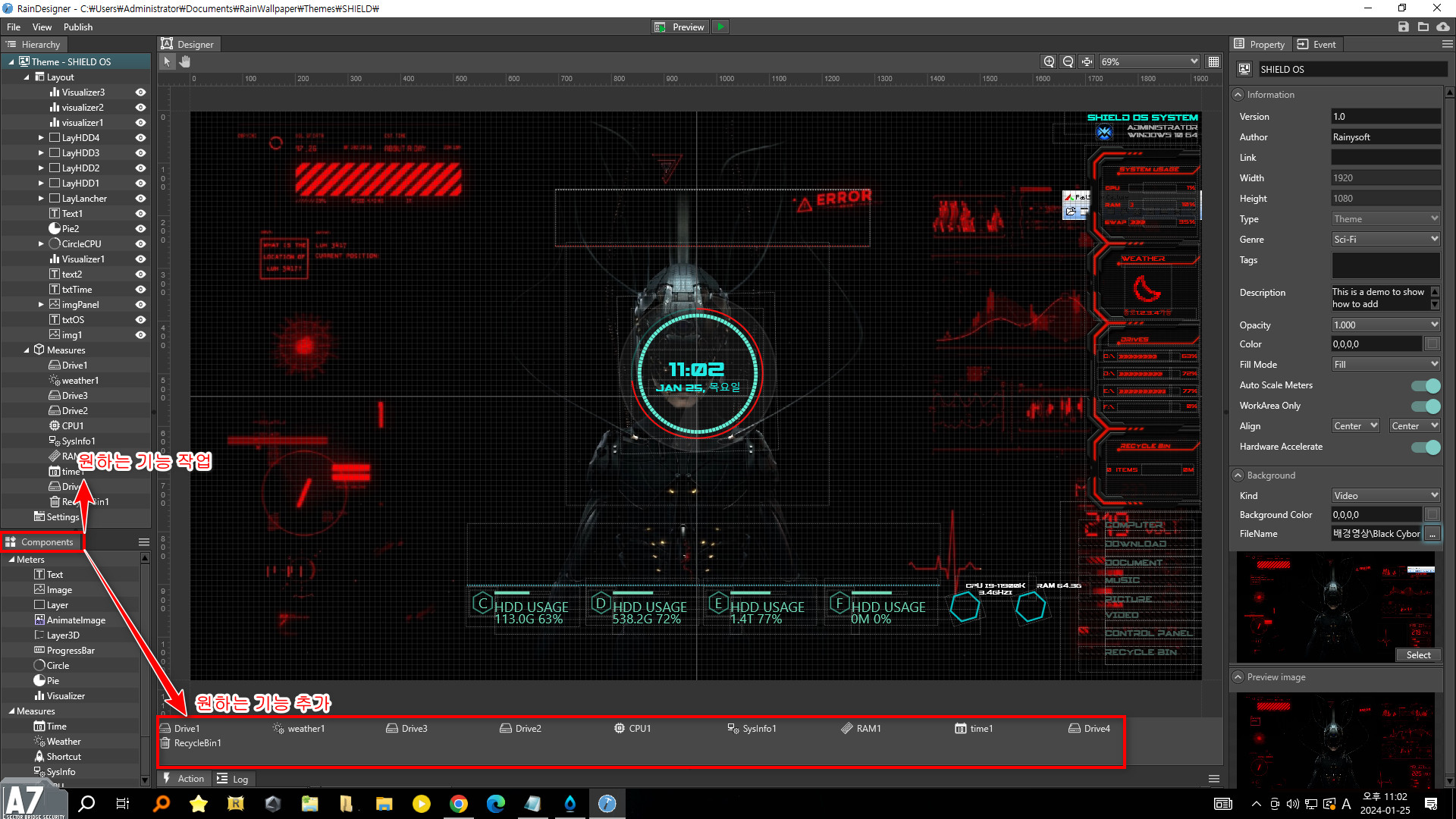Click the theme icon beside SHIELD OS name
This screenshot has width=1456, height=819.
pyautogui.click(x=1244, y=69)
